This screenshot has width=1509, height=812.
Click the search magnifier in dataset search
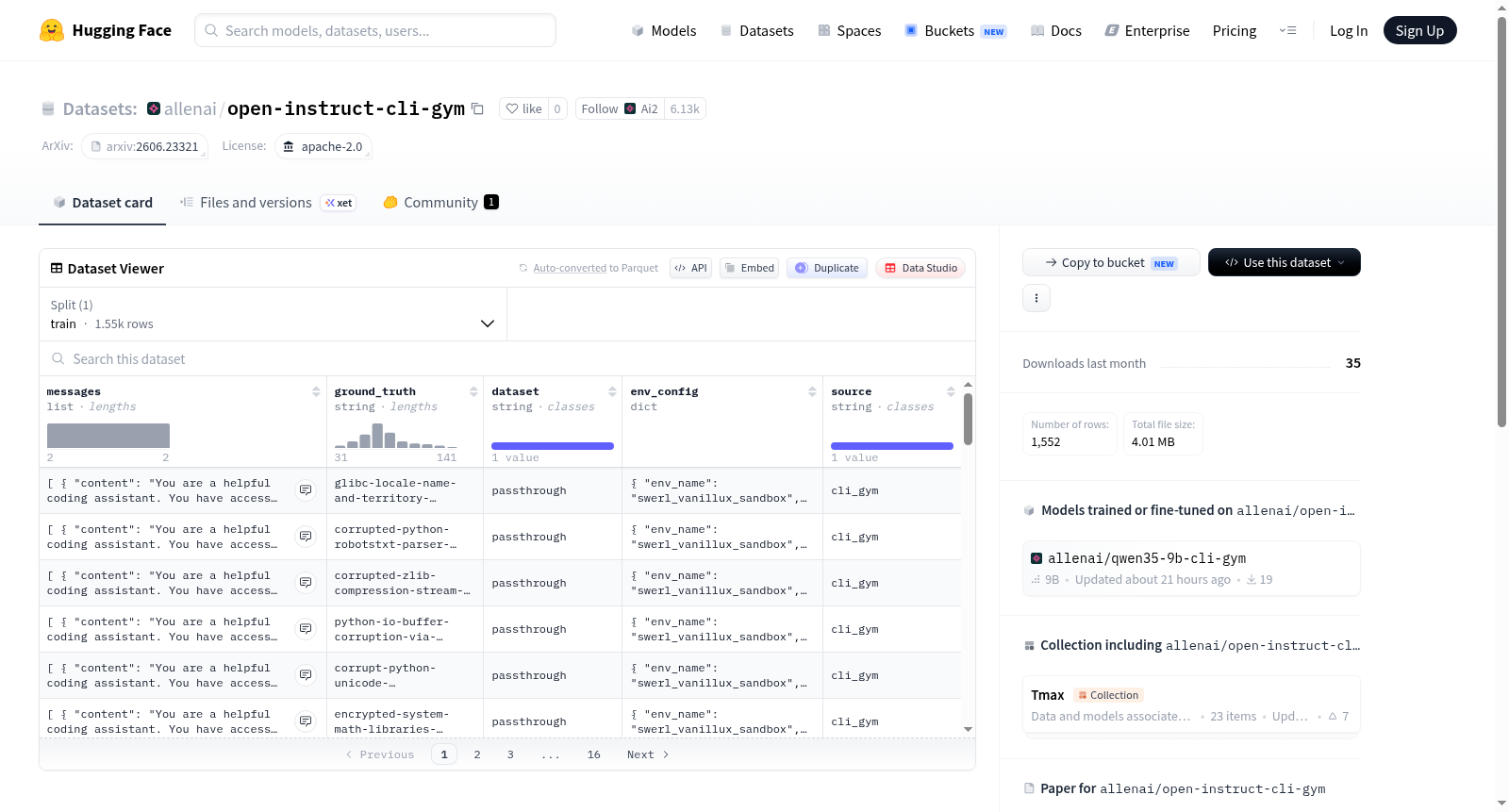pos(58,359)
